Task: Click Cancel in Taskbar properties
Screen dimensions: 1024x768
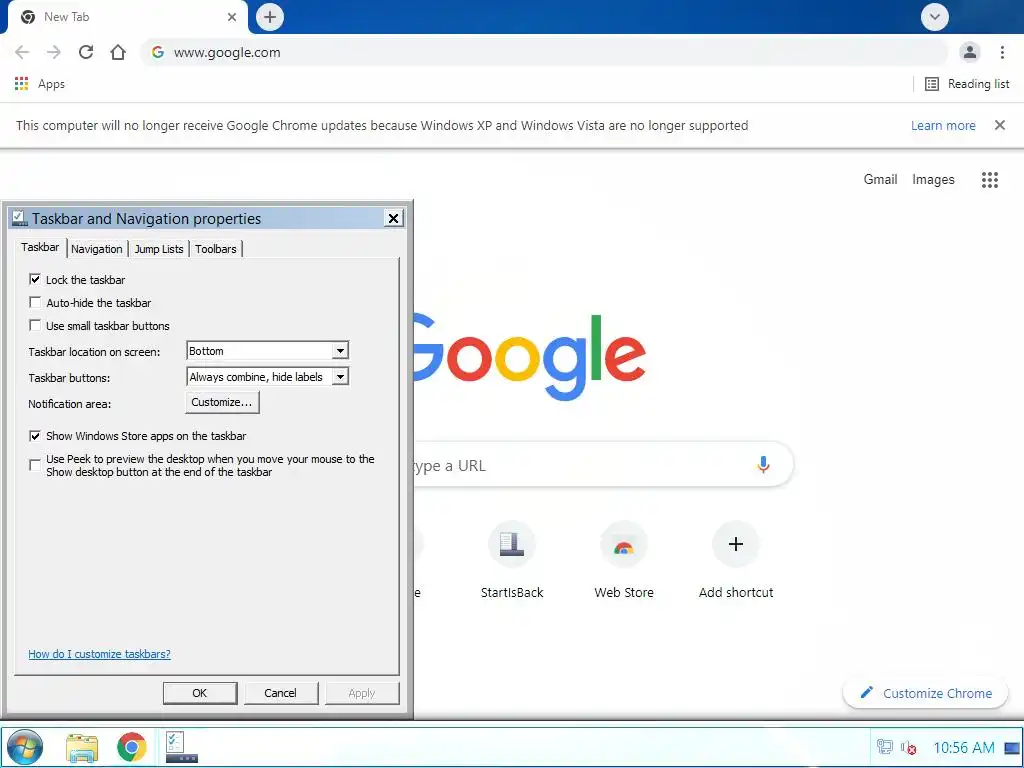Action: pyautogui.click(x=280, y=693)
